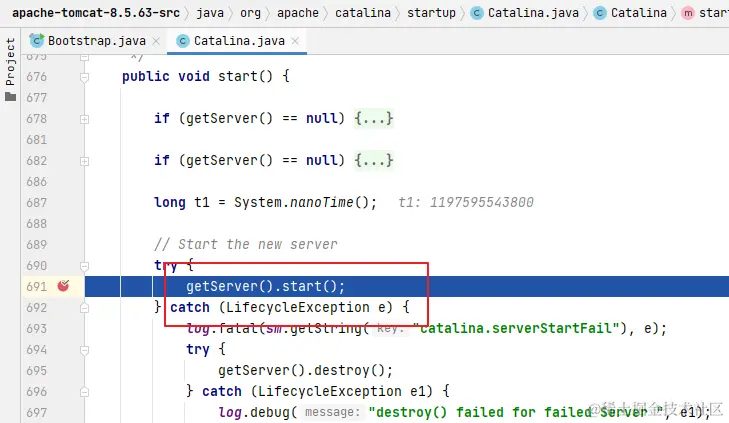Toggle the breakpoint on line 691

coord(63,286)
